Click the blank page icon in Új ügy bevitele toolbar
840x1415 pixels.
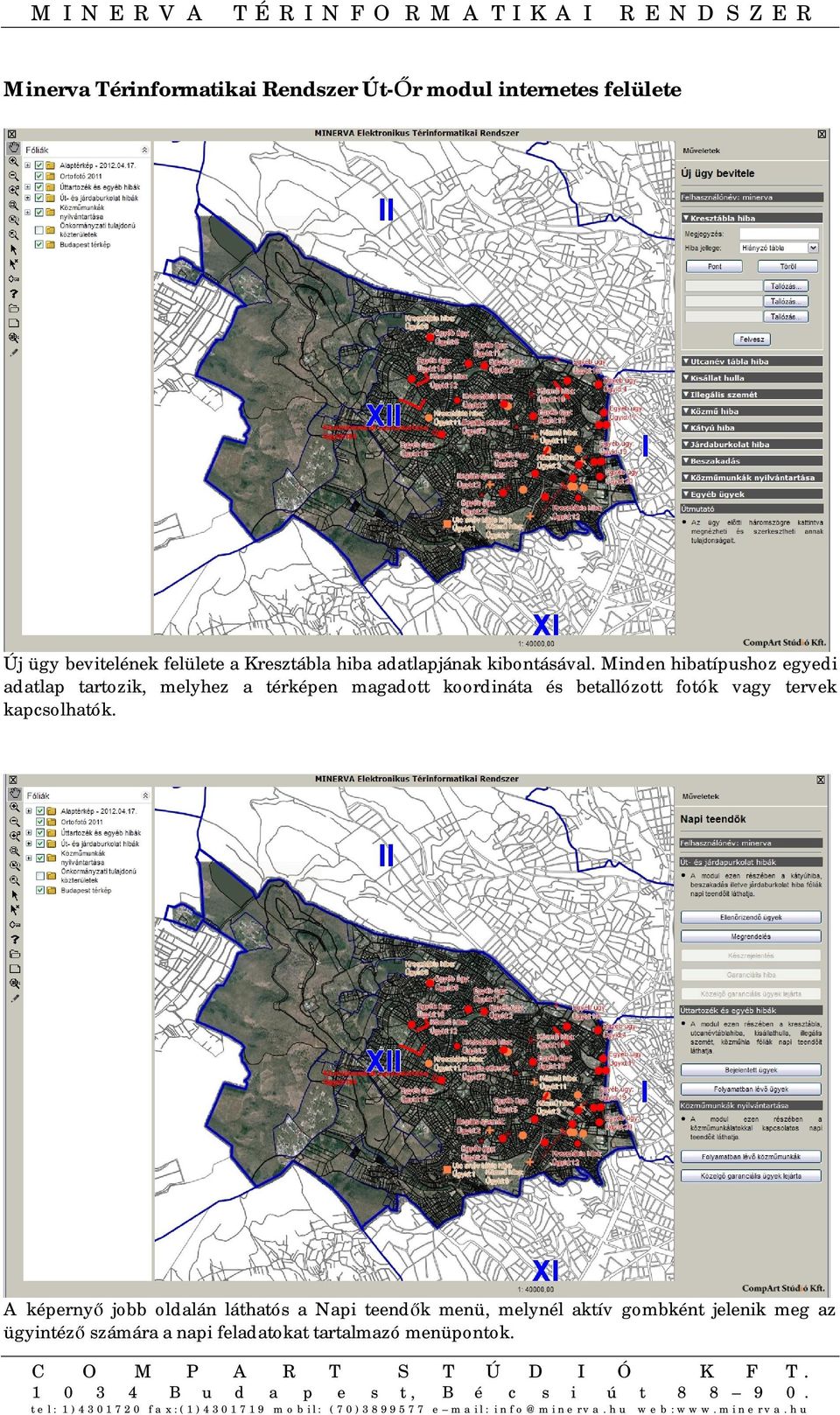pos(14,323)
